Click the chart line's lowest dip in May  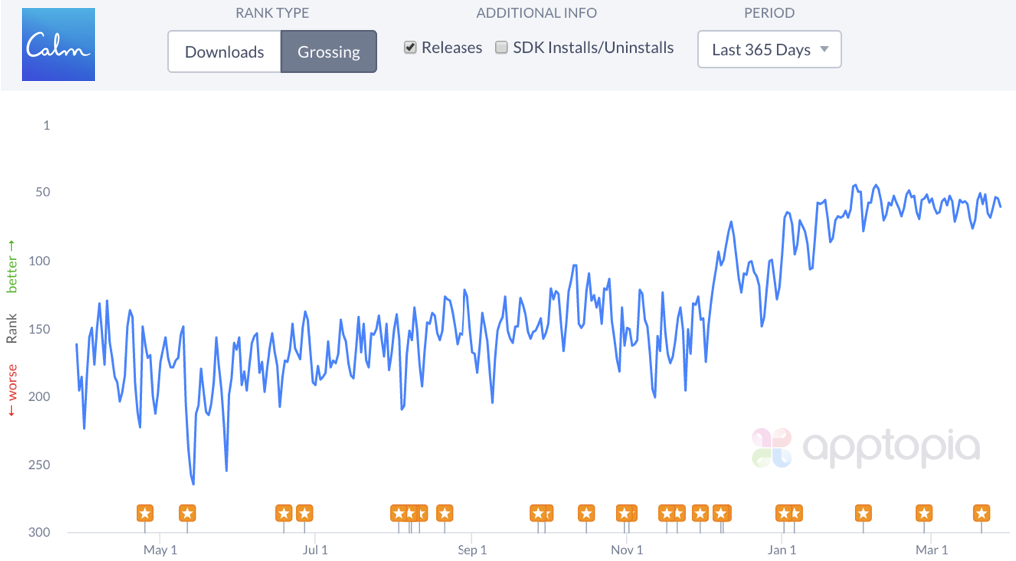[x=193, y=484]
